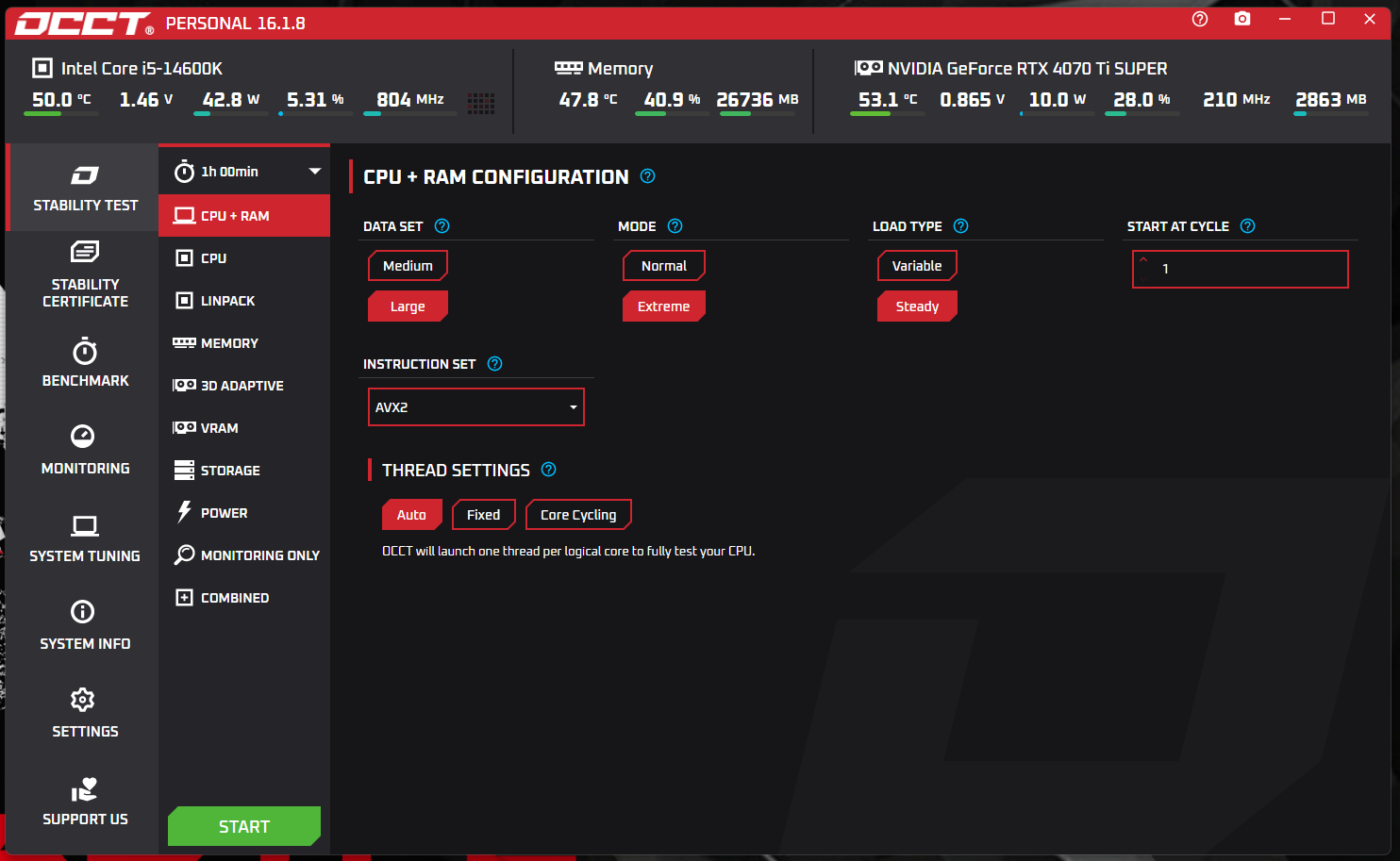The width and height of the screenshot is (1400, 861).
Task: Open the Stability Certificate section
Action: pos(85,274)
